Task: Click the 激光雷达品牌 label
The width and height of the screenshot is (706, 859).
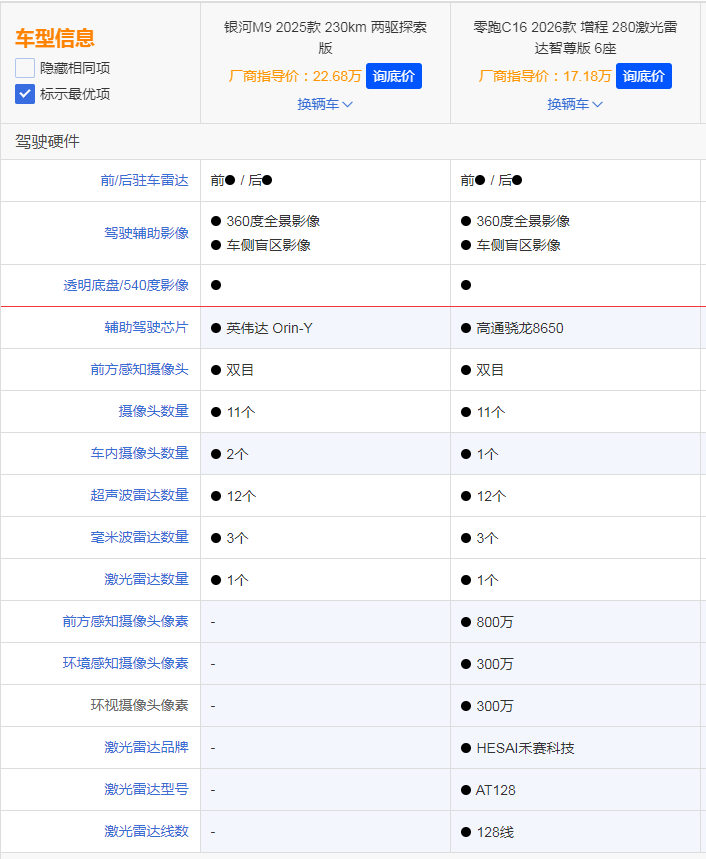Action: [x=146, y=747]
